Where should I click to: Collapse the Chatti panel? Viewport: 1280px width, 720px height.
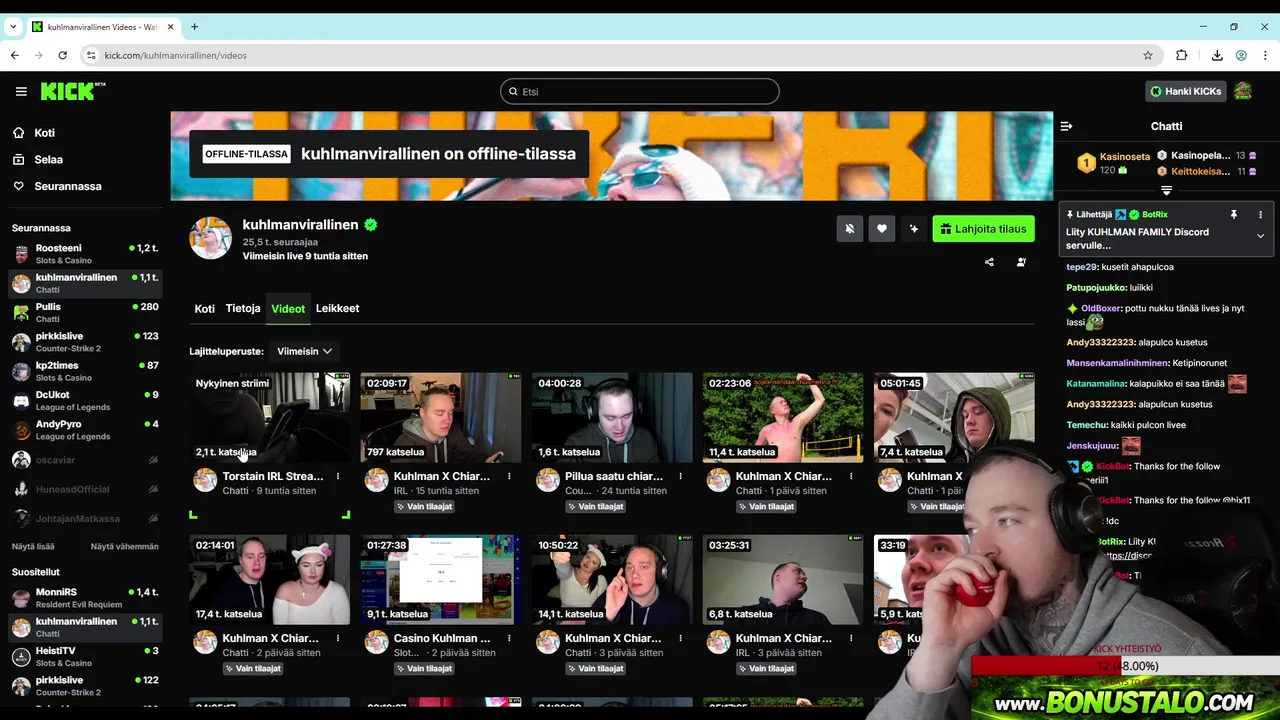pyautogui.click(x=1066, y=126)
